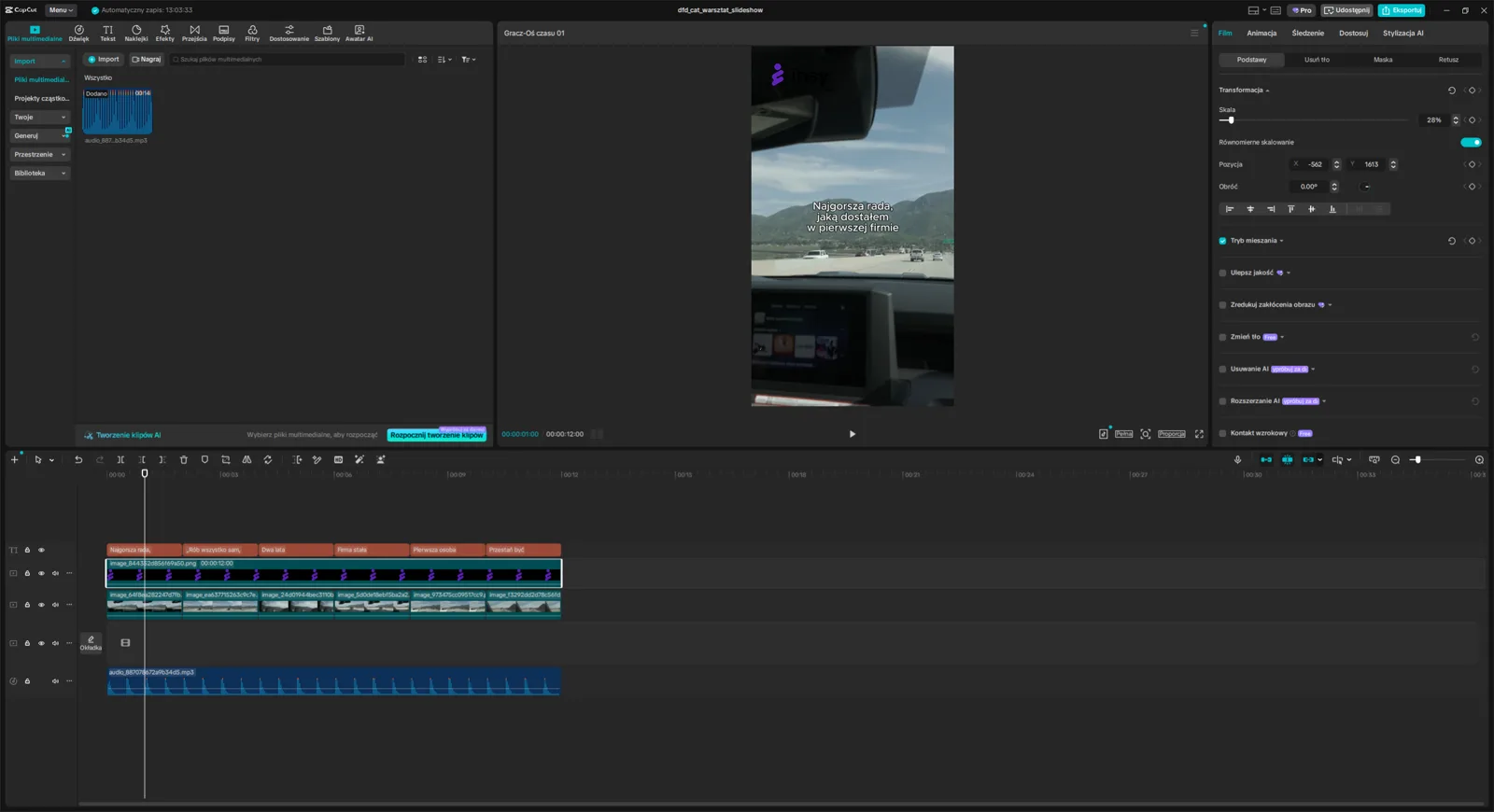Enable Zredukuj zakłócenia obrazu checkbox
The image size is (1494, 812).
pos(1222,305)
